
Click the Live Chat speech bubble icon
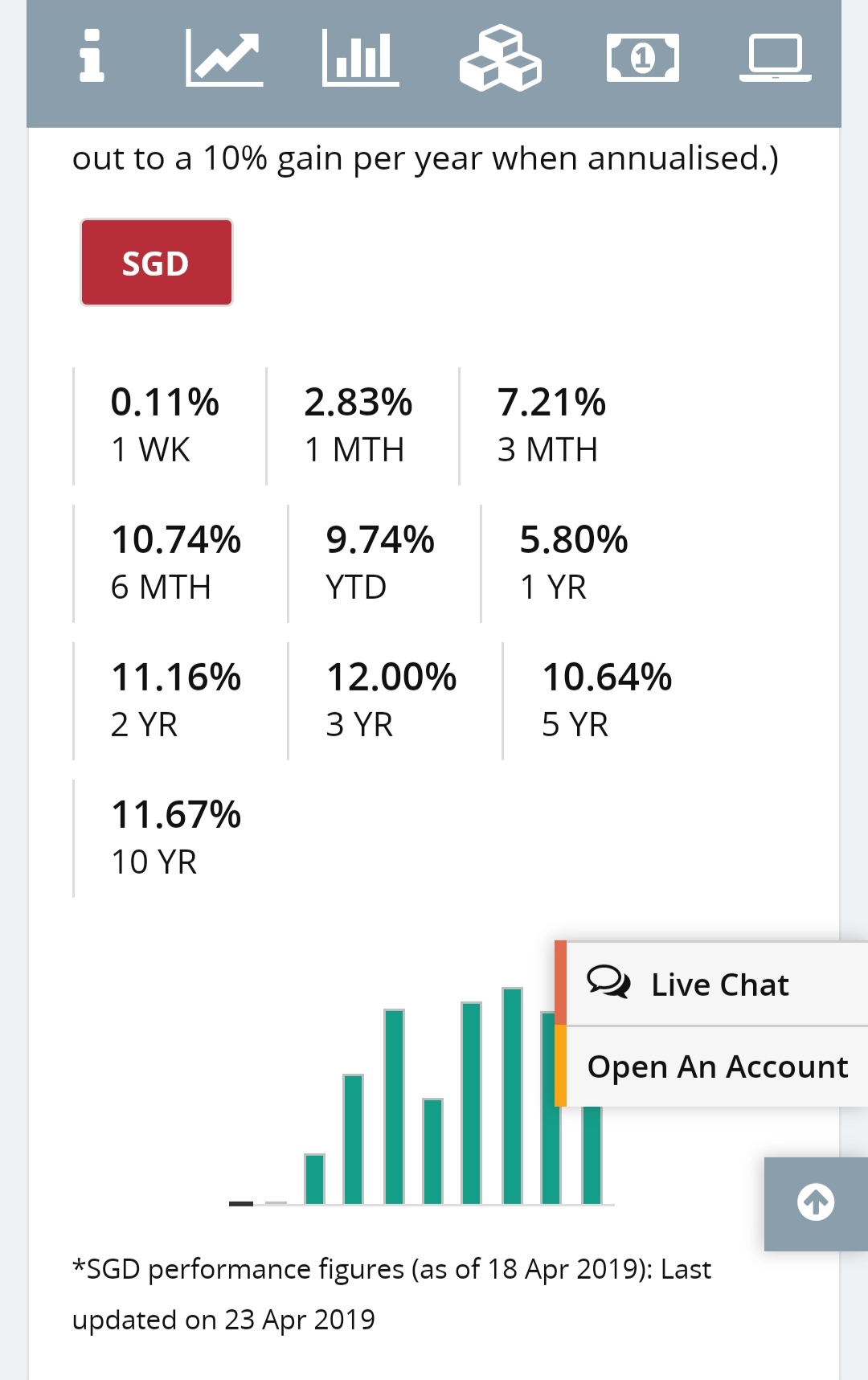point(608,982)
